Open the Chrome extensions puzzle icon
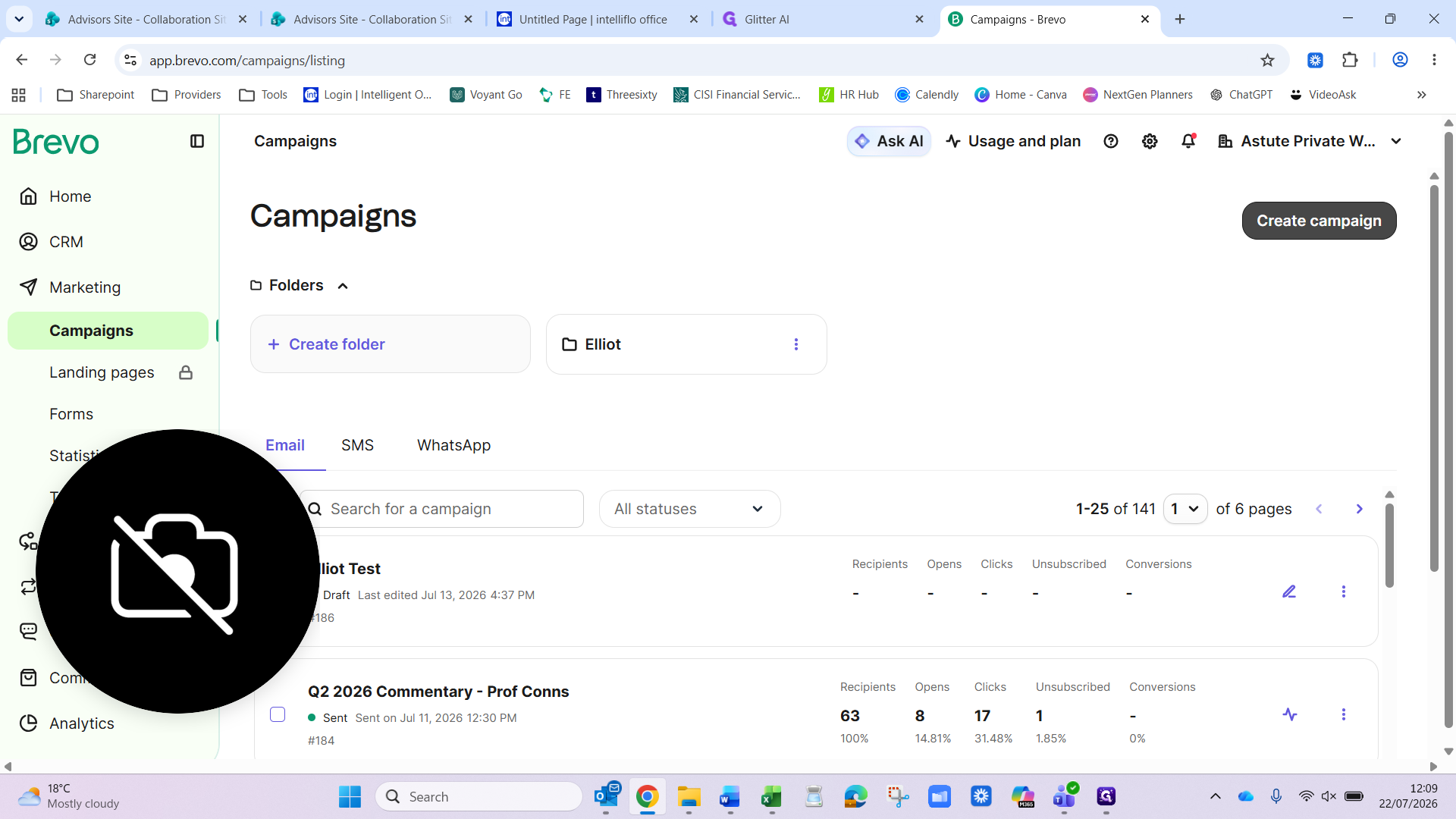This screenshot has width=1456, height=819. [x=1350, y=61]
